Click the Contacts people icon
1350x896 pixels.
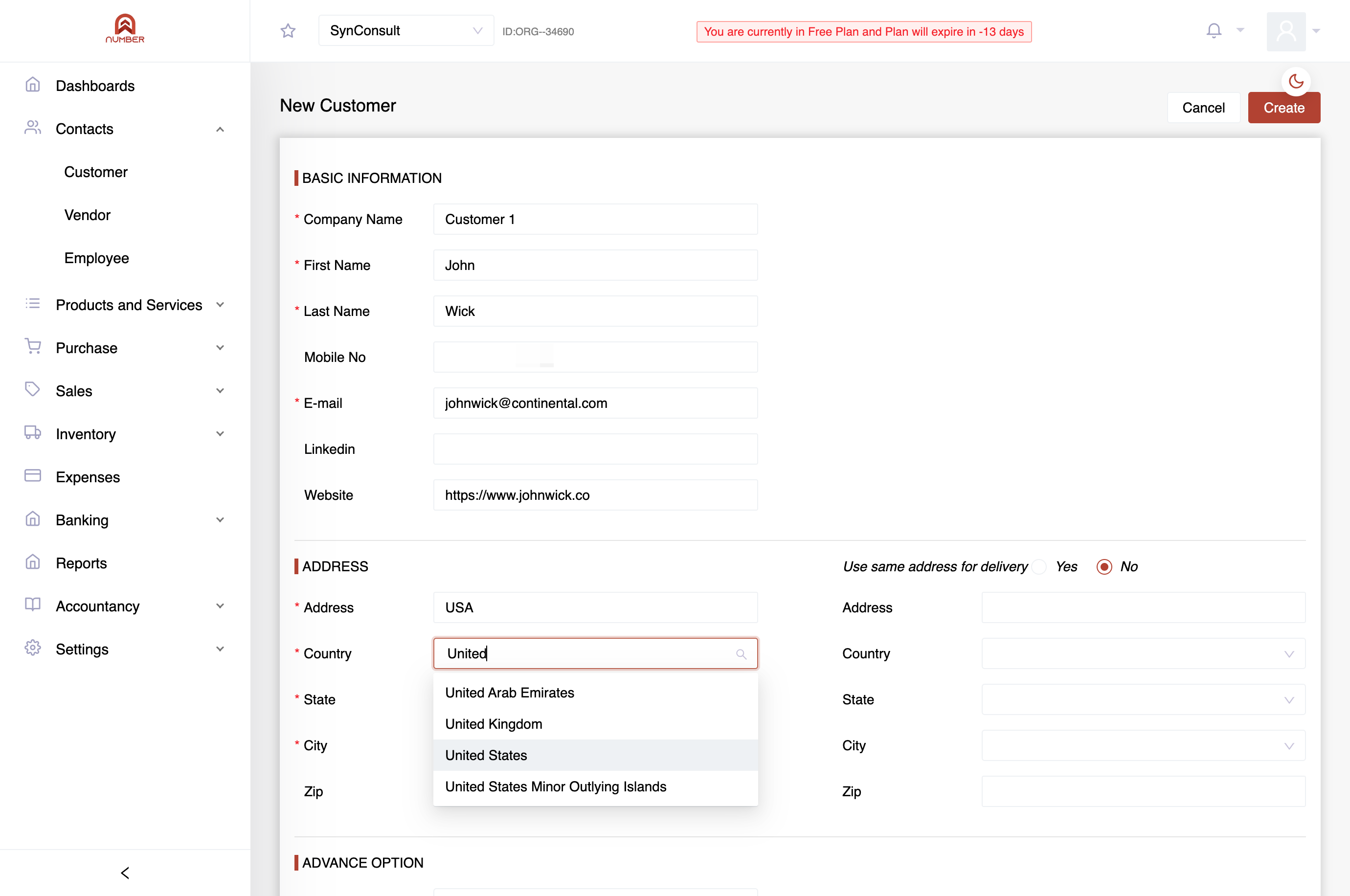(33, 128)
